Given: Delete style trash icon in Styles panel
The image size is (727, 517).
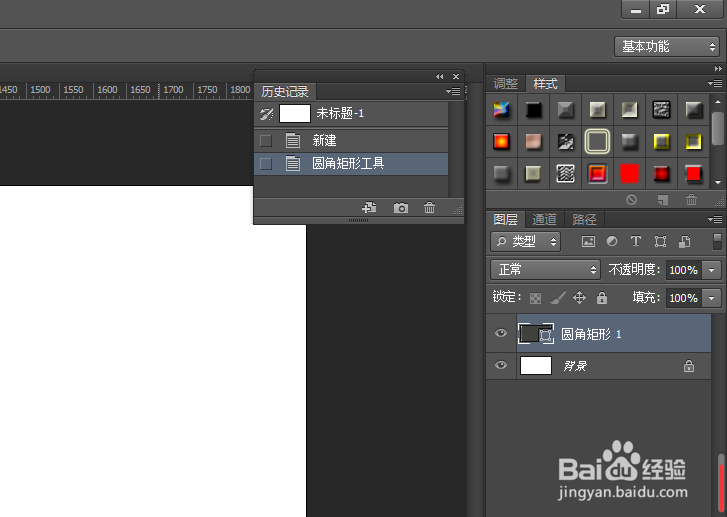Looking at the screenshot, I should point(691,200).
